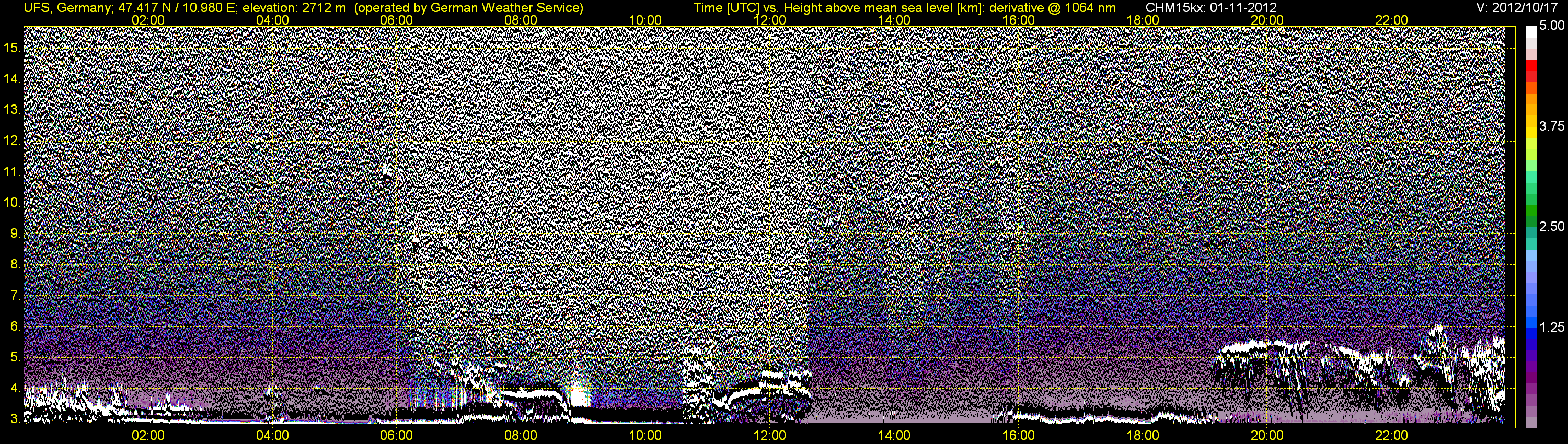Click '08:00' on the lower time axis
Viewport: 1568px width, 444px height.
click(x=521, y=436)
